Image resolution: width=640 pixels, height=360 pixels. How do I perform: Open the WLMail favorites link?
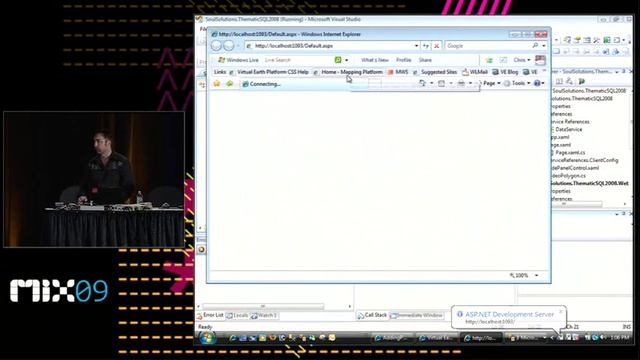coord(475,72)
